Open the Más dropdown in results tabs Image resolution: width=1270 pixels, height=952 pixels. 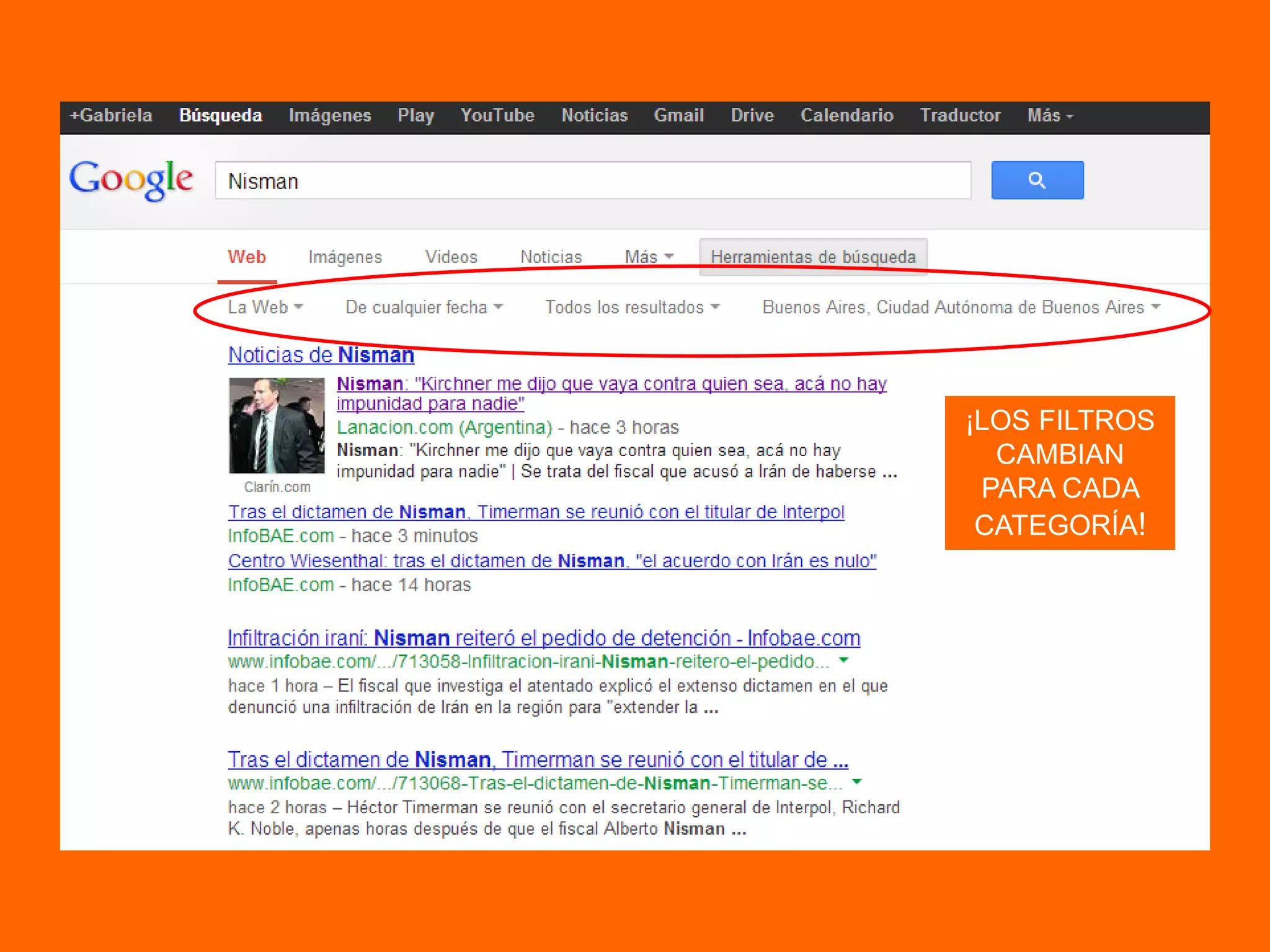tap(648, 257)
